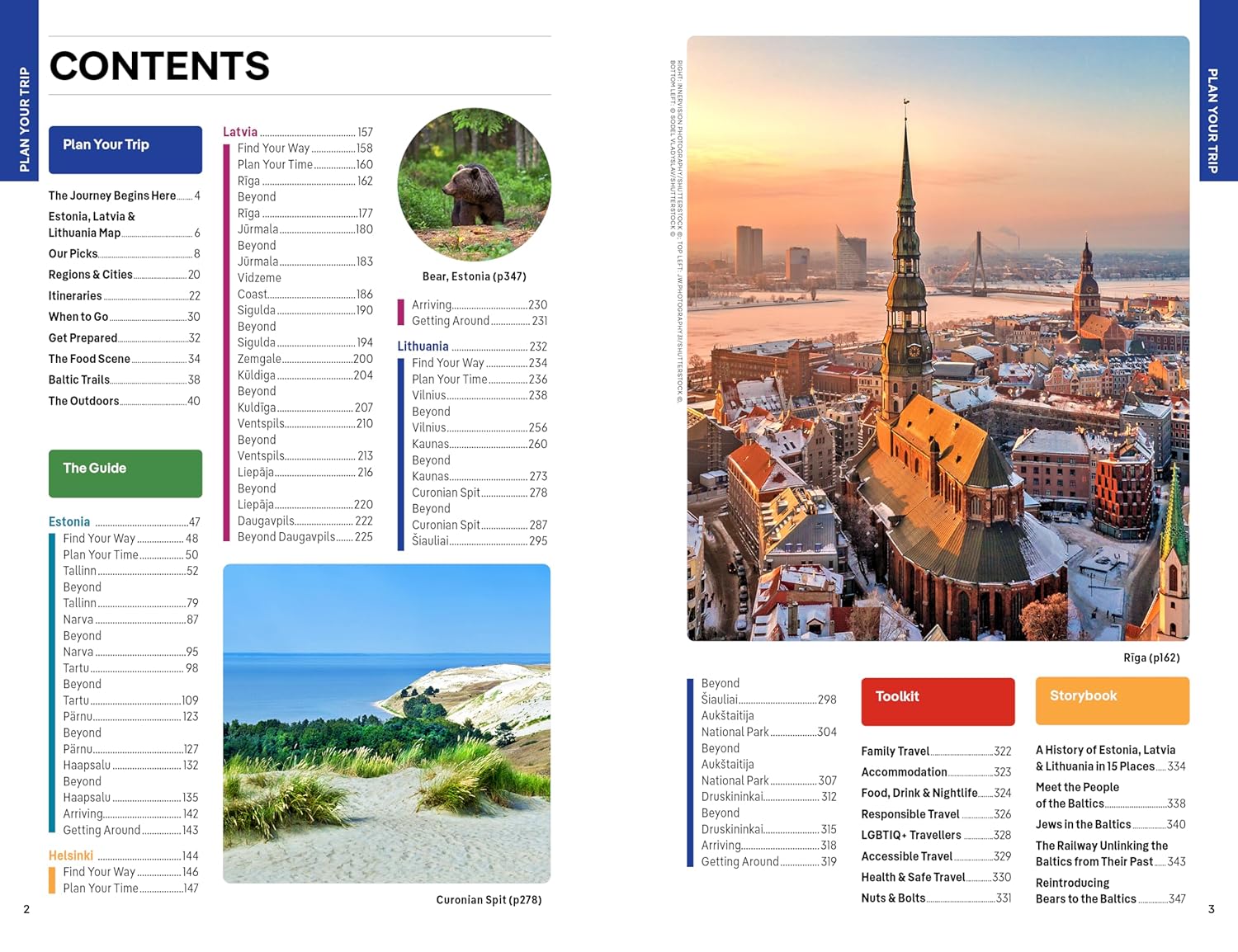Select the green The Guide section header
The height and width of the screenshot is (952, 1238).
[125, 473]
